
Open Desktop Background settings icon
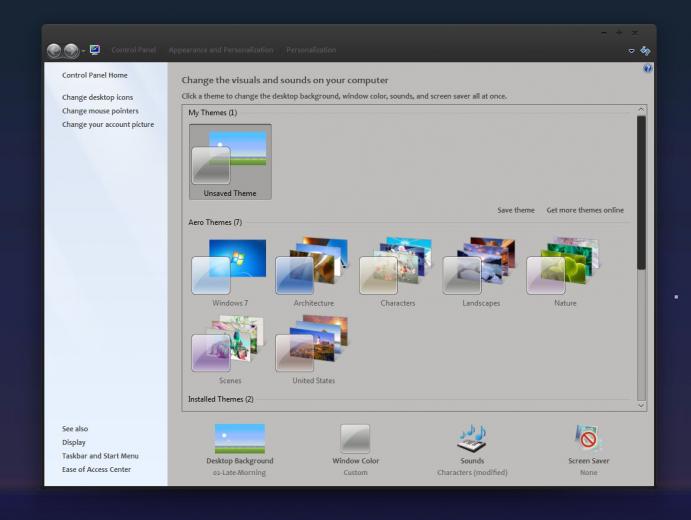[x=240, y=439]
